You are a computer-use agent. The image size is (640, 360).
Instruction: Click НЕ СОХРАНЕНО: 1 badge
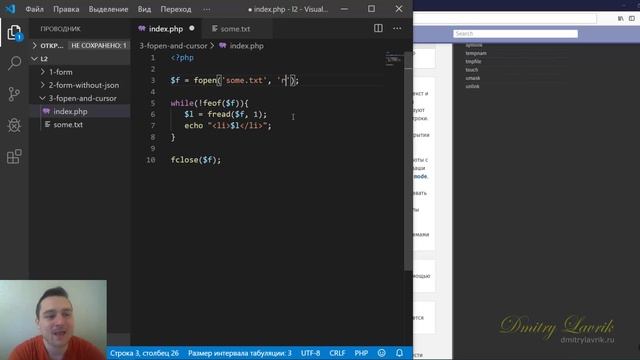(x=98, y=45)
